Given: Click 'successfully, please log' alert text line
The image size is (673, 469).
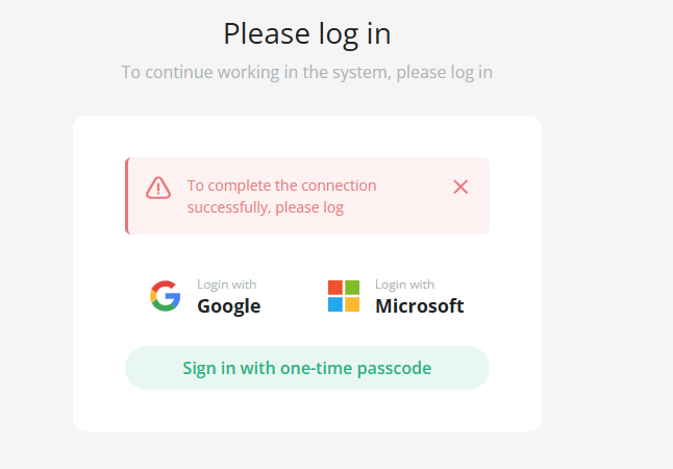Looking at the screenshot, I should [265, 208].
